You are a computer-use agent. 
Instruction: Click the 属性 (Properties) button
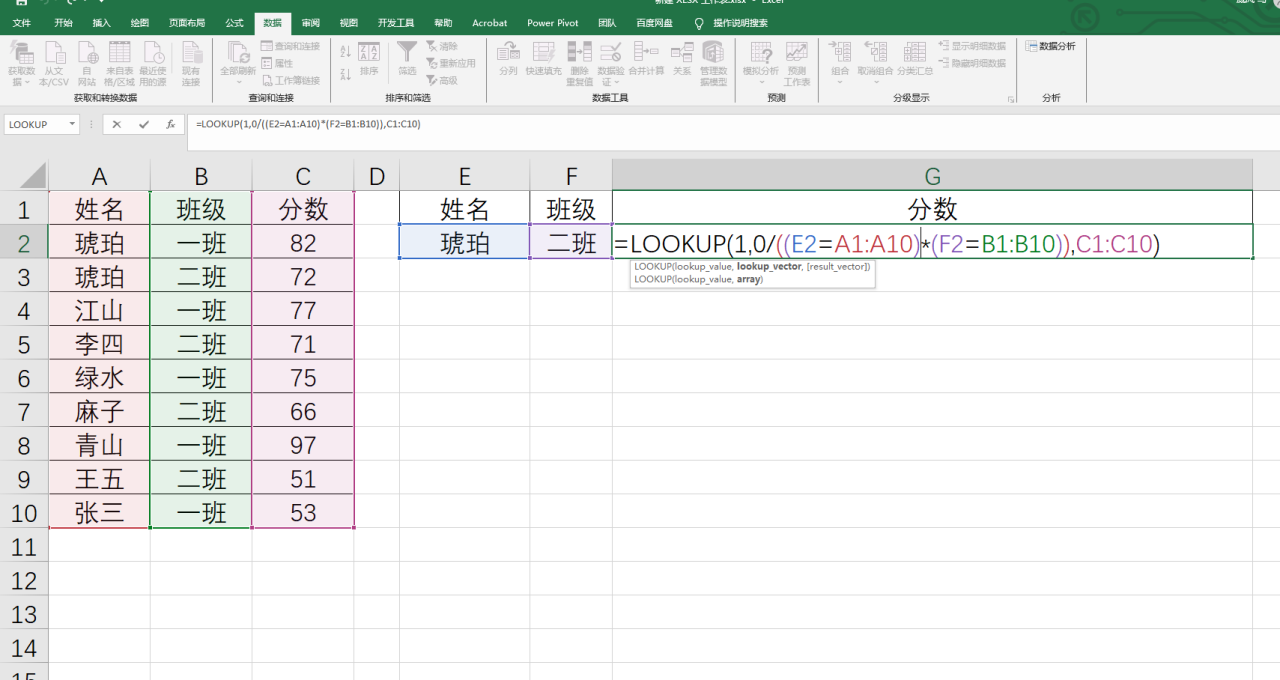[277, 63]
